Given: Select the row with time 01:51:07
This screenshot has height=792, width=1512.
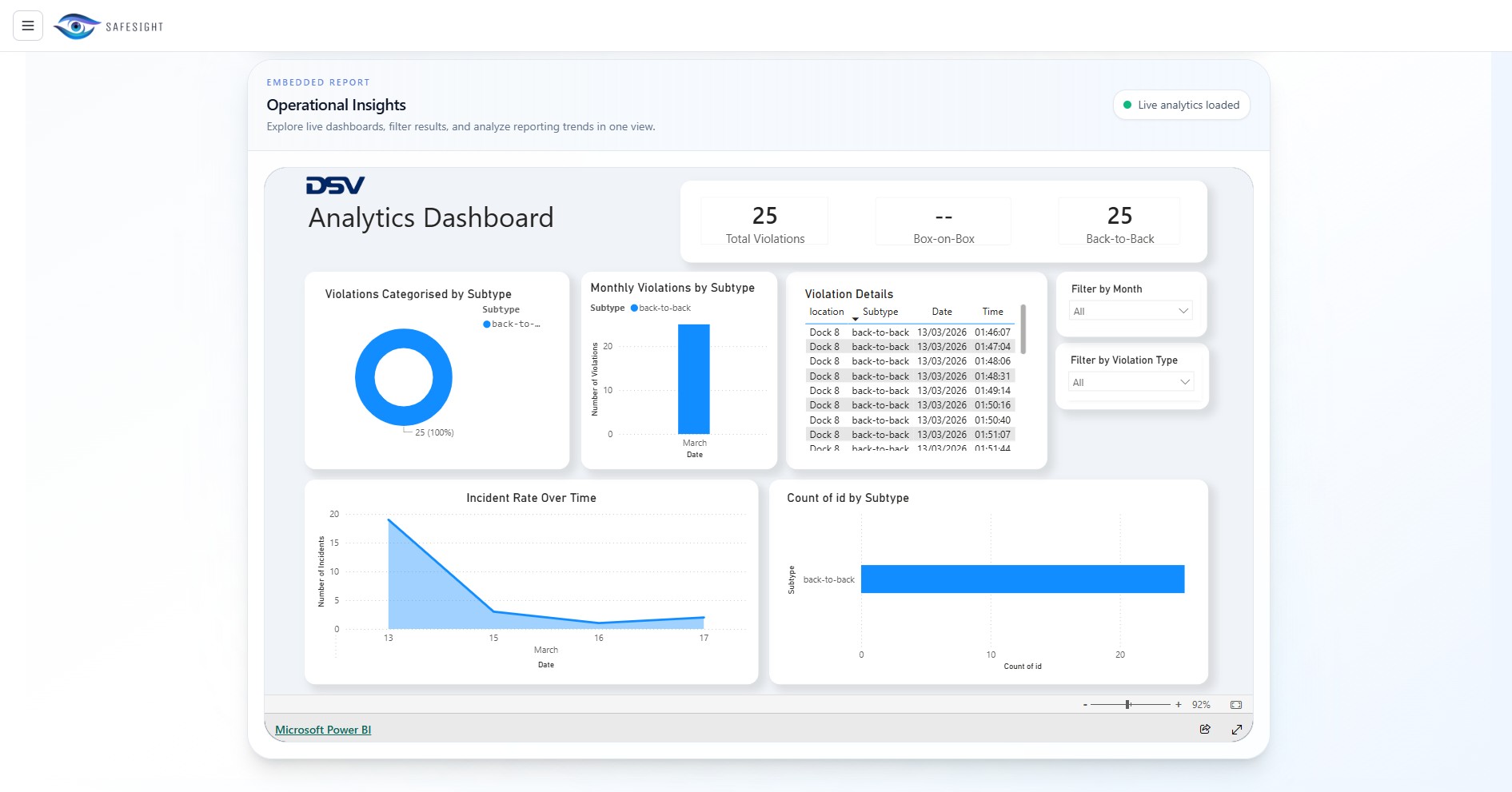Looking at the screenshot, I should coord(910,435).
